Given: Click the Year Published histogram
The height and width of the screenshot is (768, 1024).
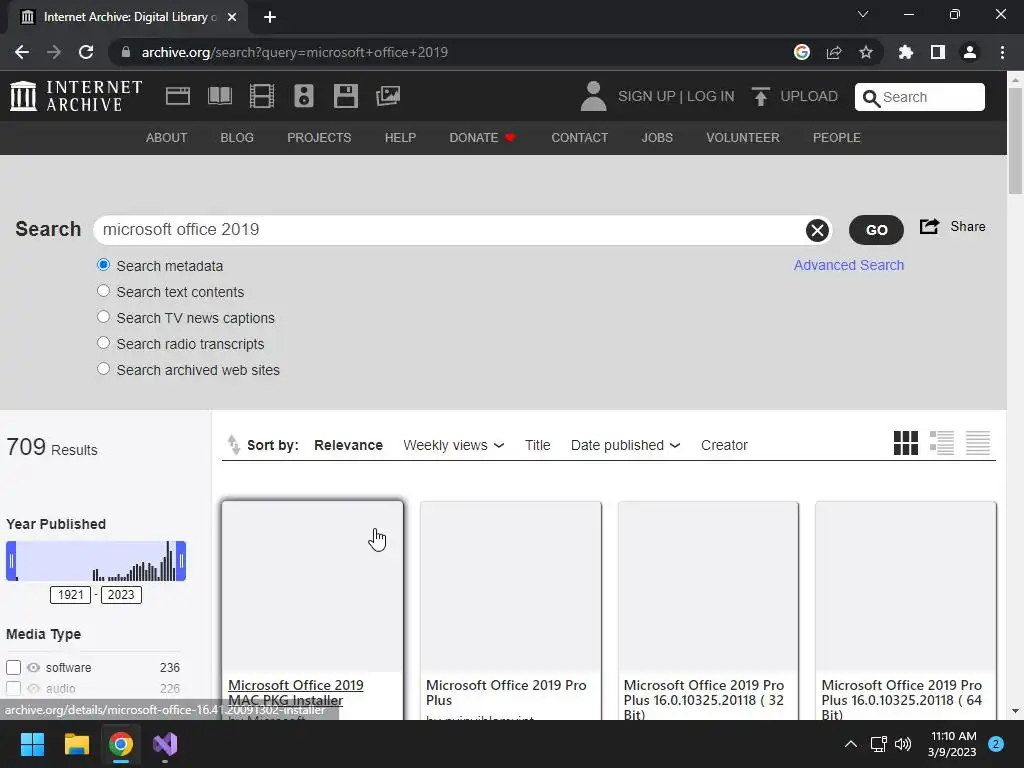Looking at the screenshot, I should (96, 561).
